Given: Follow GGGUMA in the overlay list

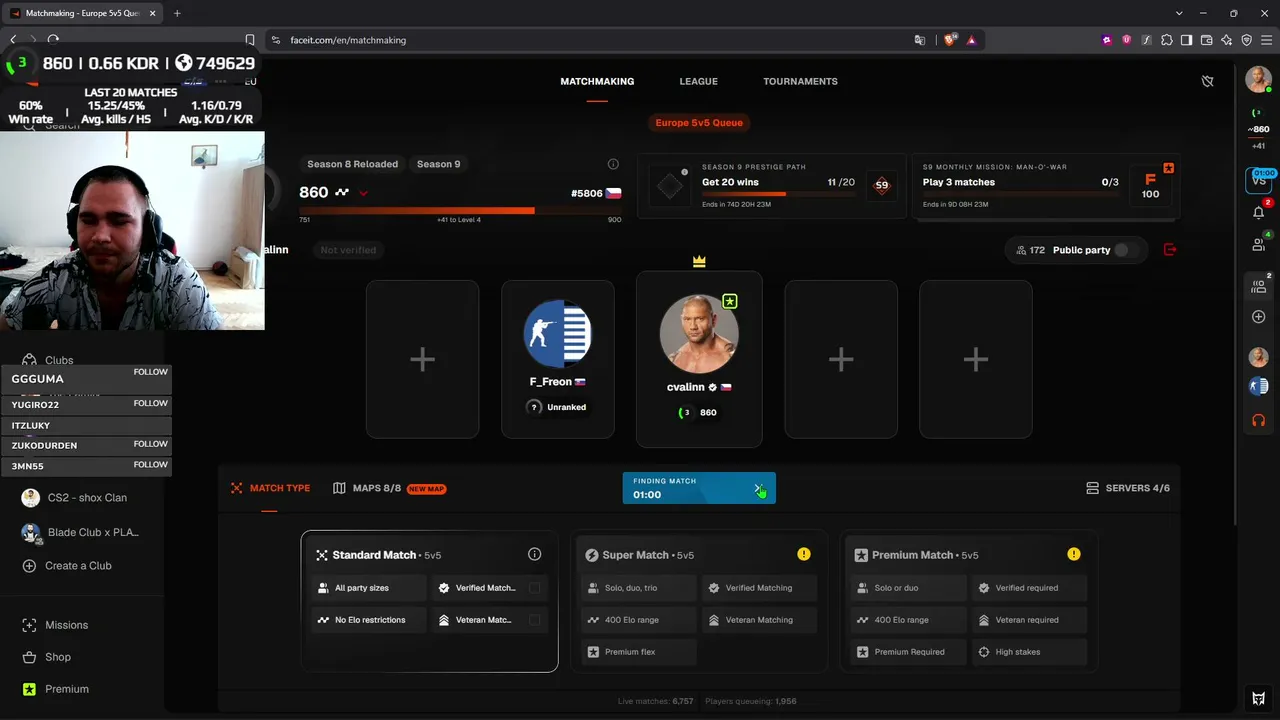Looking at the screenshot, I should pos(151,372).
